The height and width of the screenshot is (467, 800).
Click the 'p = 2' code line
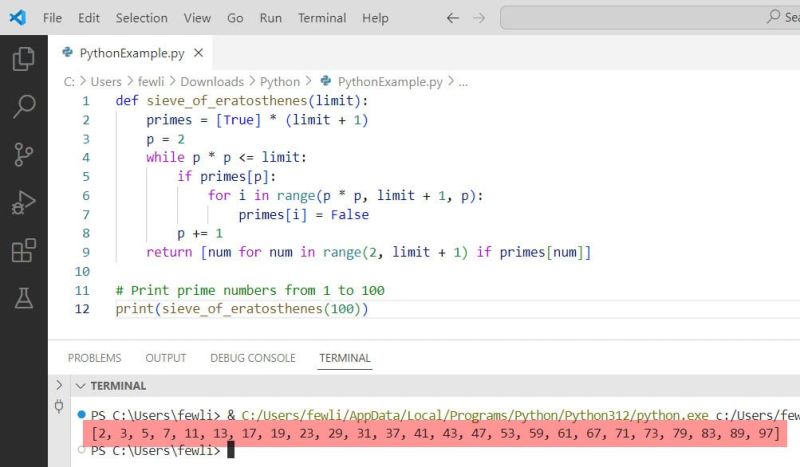click(165, 139)
